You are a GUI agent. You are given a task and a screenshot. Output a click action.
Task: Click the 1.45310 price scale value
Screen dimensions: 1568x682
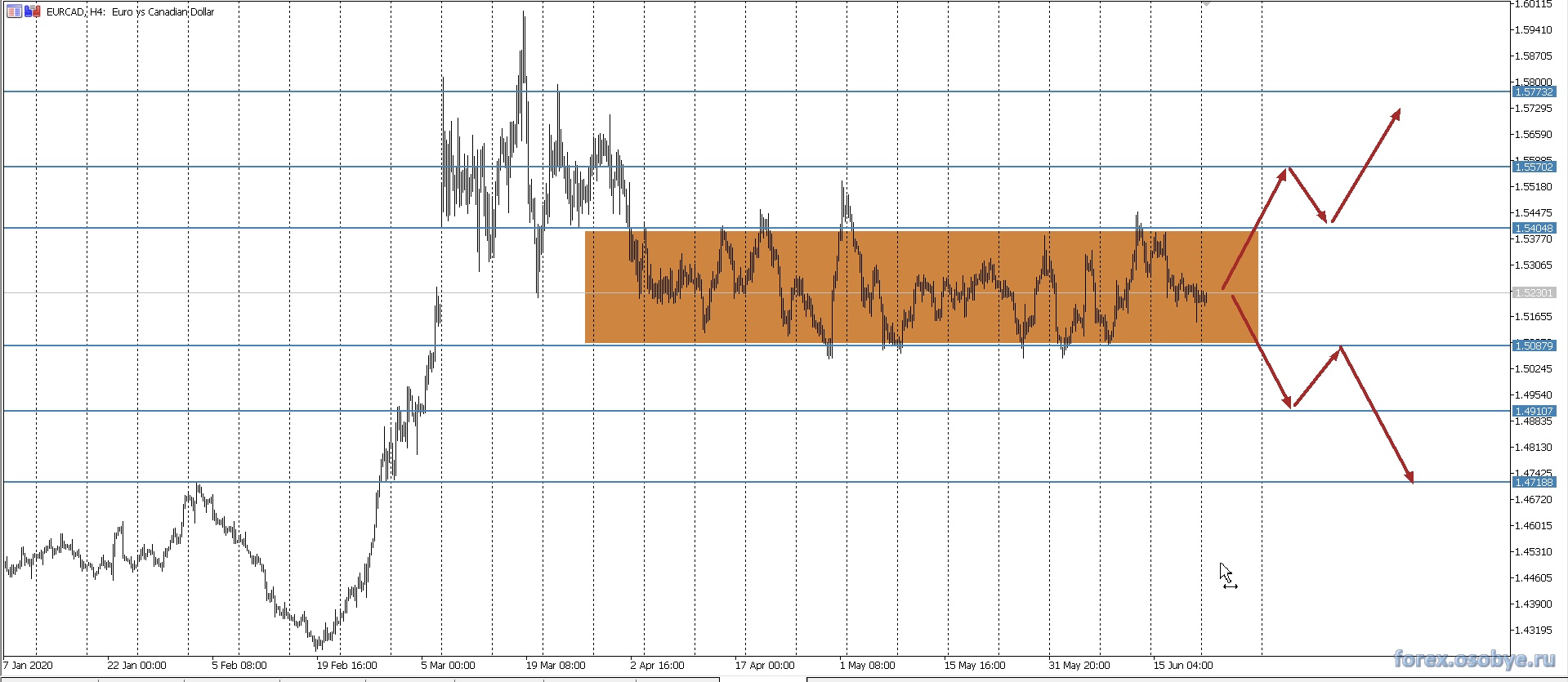pos(1534,552)
